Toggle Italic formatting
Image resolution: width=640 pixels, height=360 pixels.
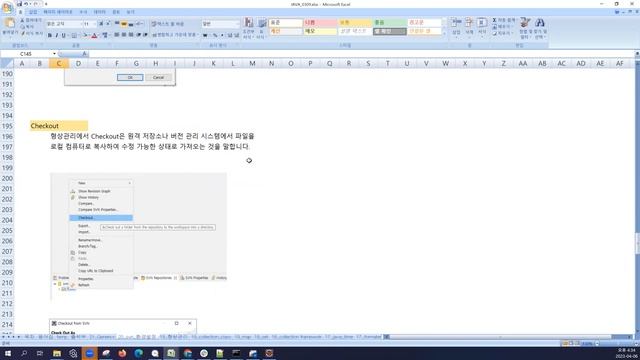click(x=57, y=35)
